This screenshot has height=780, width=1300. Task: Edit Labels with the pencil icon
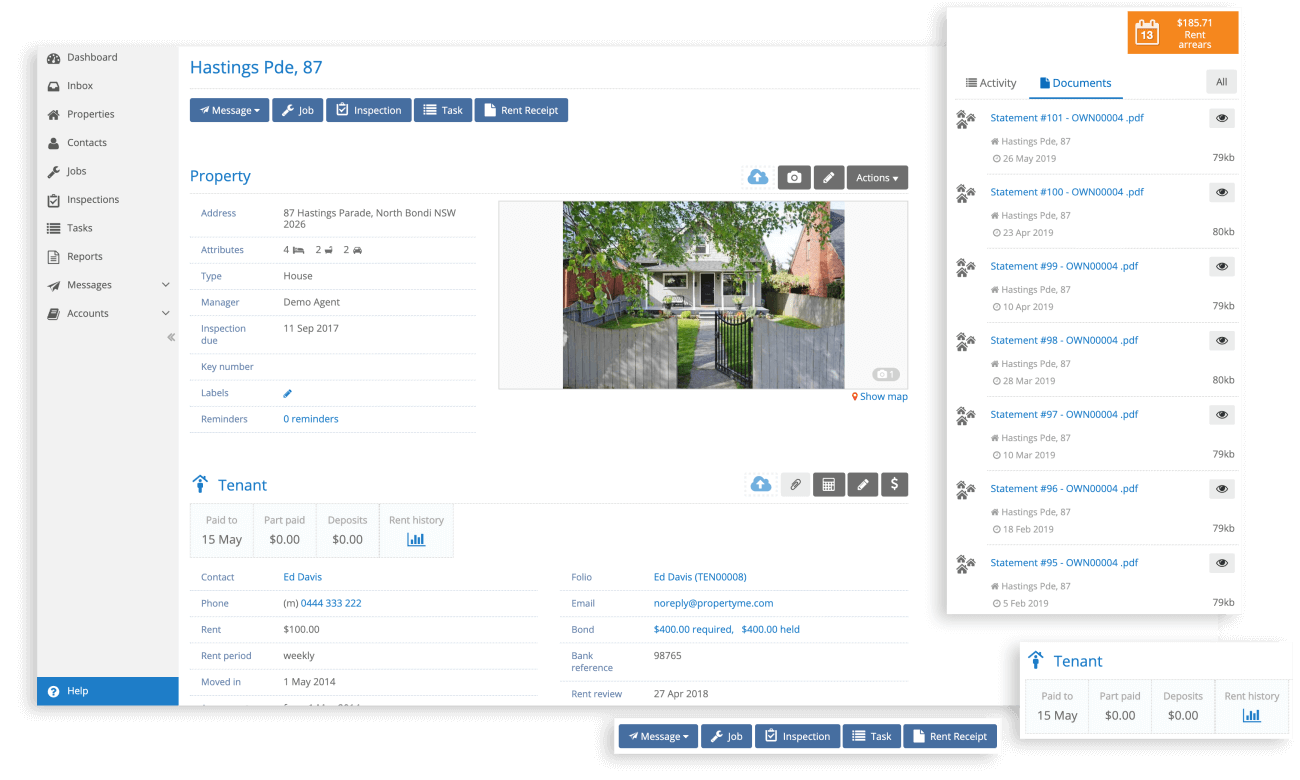click(x=288, y=394)
